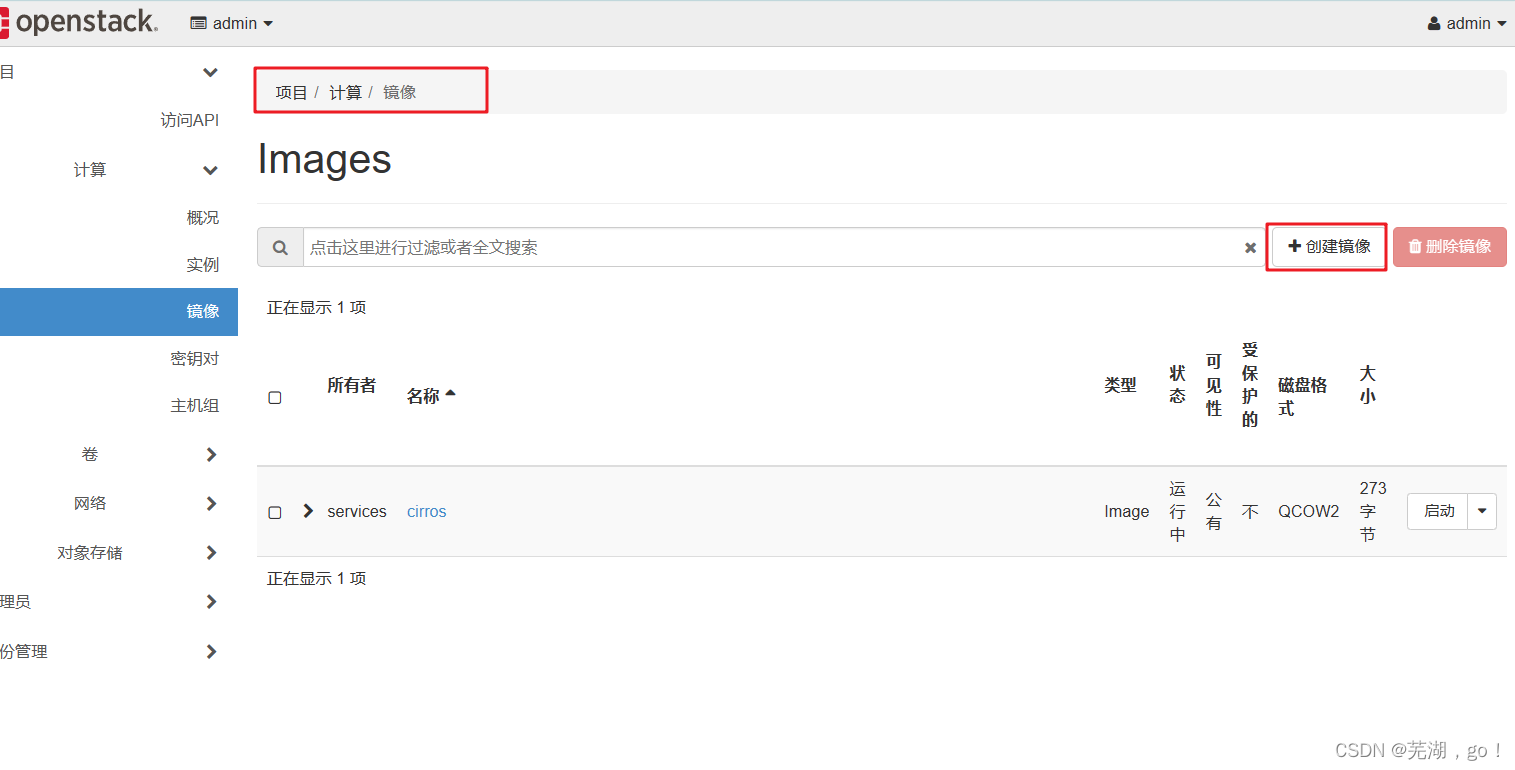Toggle the select-all images checkbox
The height and width of the screenshot is (770, 1515).
click(x=275, y=397)
